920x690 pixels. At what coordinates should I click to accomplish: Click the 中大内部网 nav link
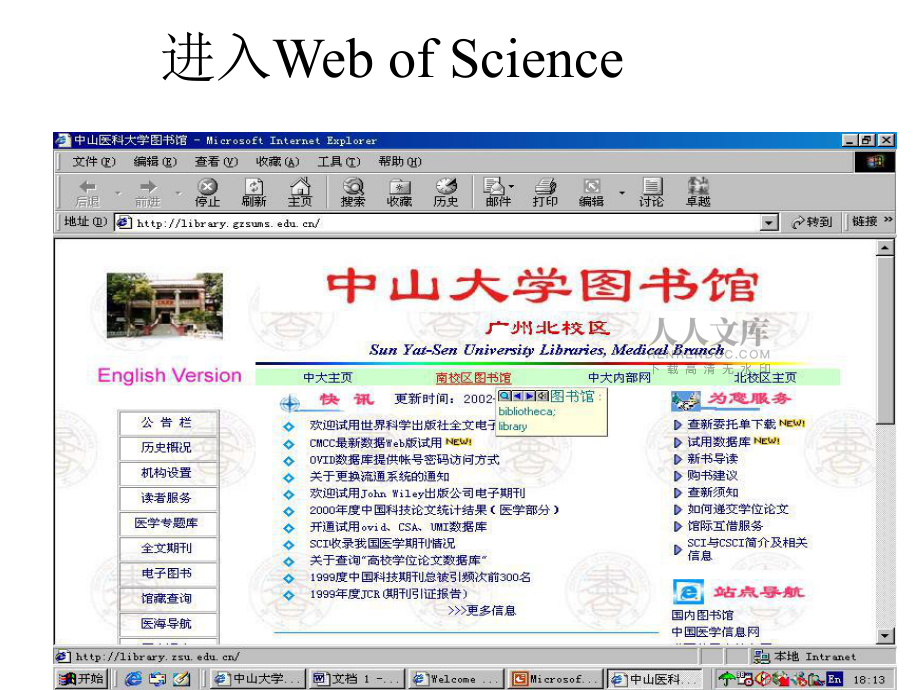click(619, 377)
